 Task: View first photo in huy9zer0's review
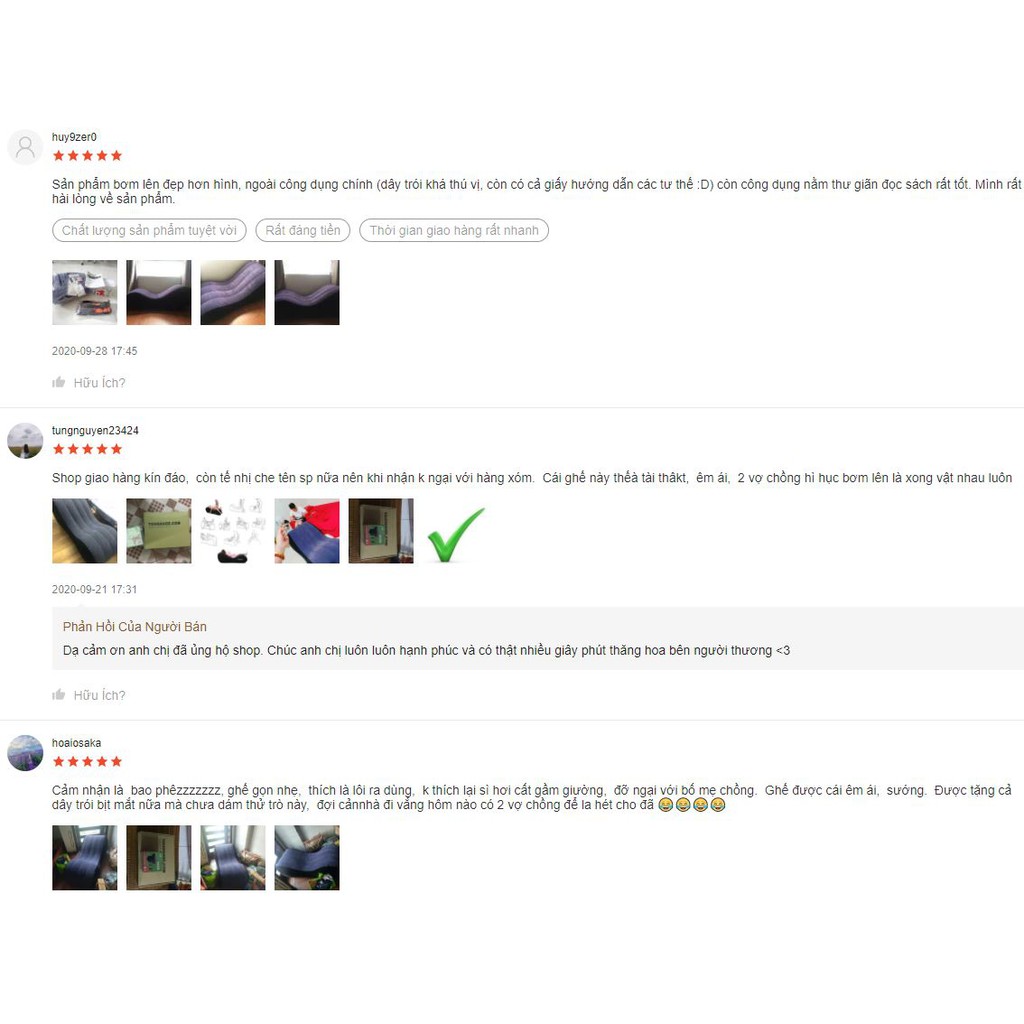[85, 293]
